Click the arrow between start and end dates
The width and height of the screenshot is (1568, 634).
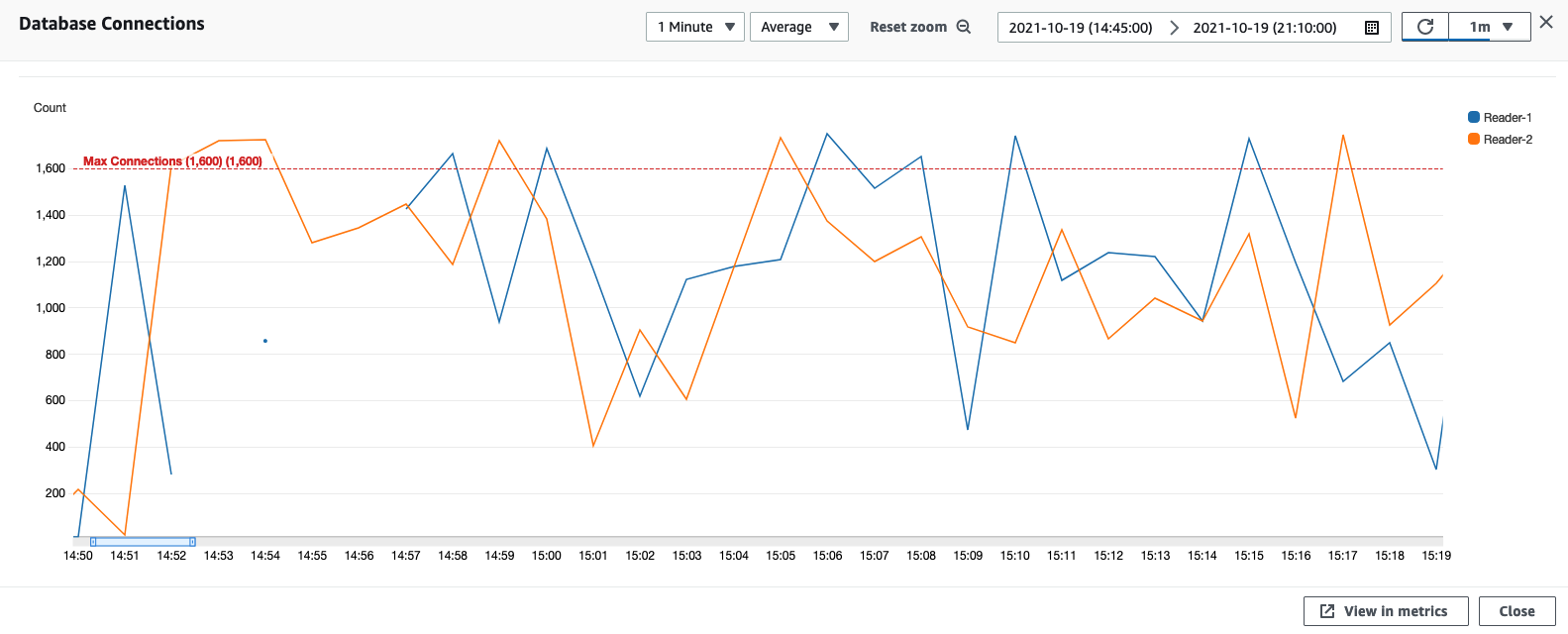1174,28
